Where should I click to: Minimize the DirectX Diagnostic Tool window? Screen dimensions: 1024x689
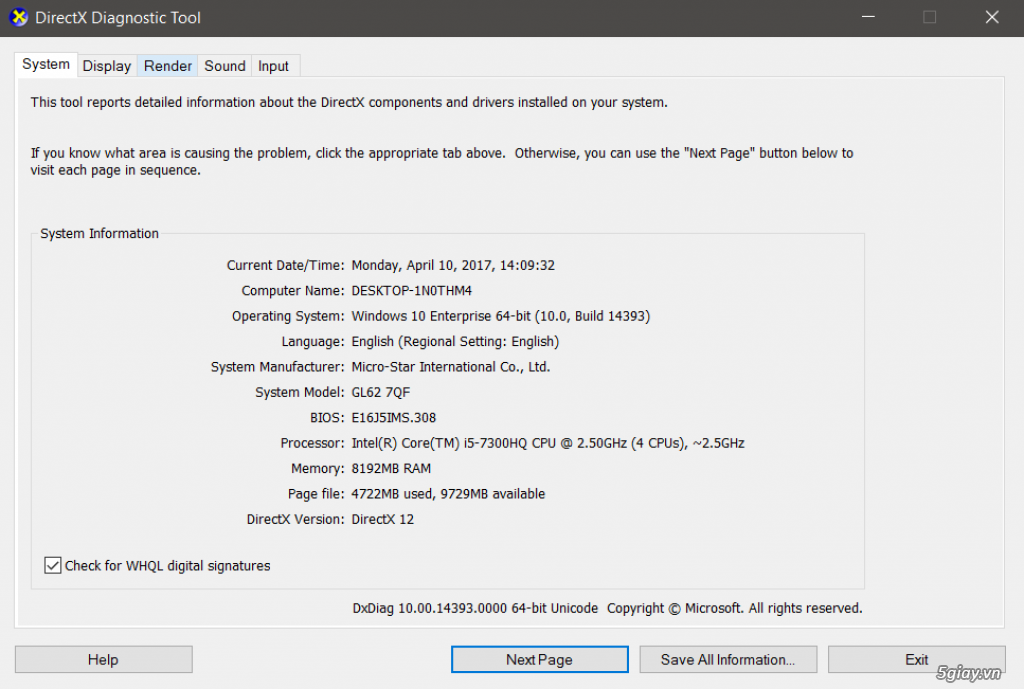(868, 18)
